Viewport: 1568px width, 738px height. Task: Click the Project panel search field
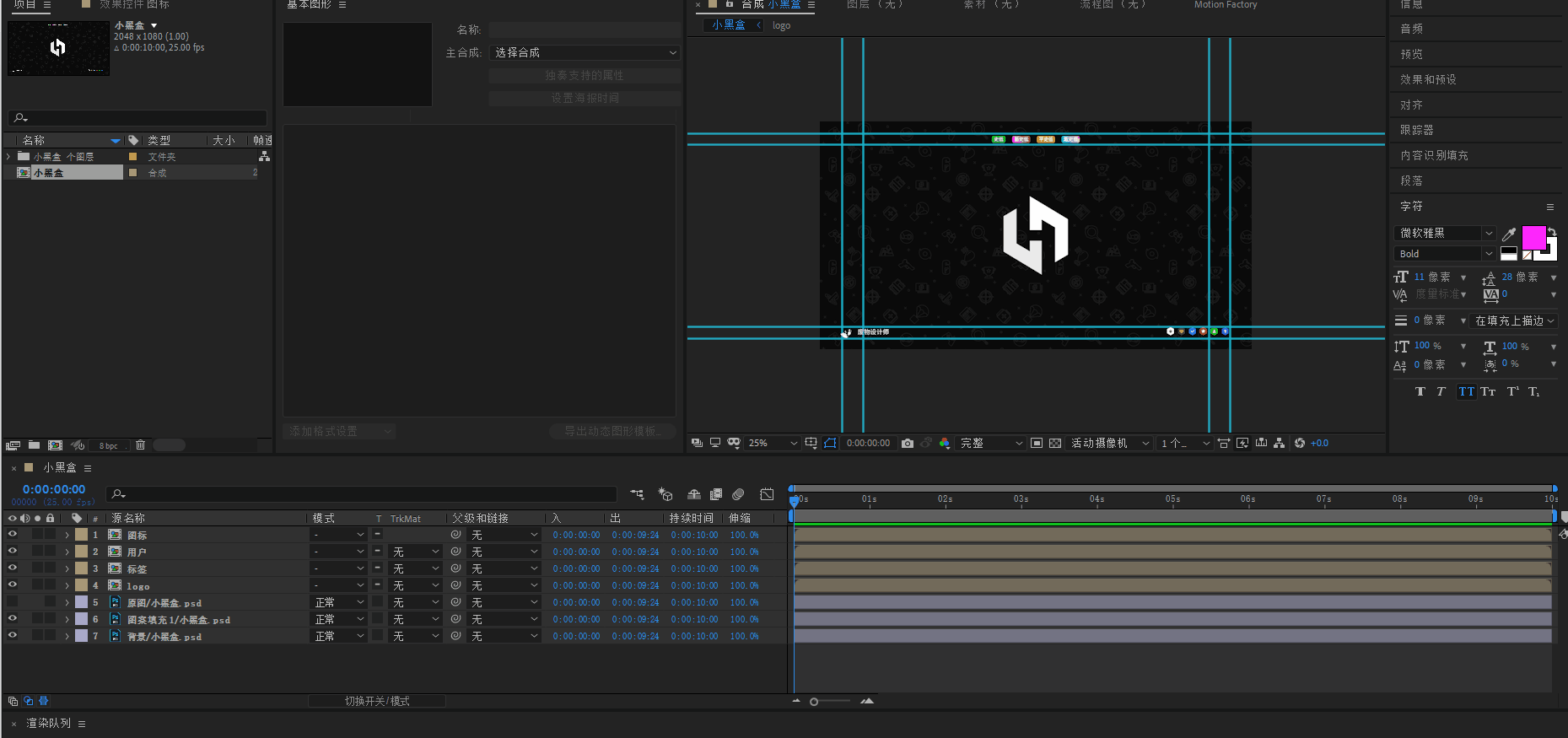coord(137,118)
